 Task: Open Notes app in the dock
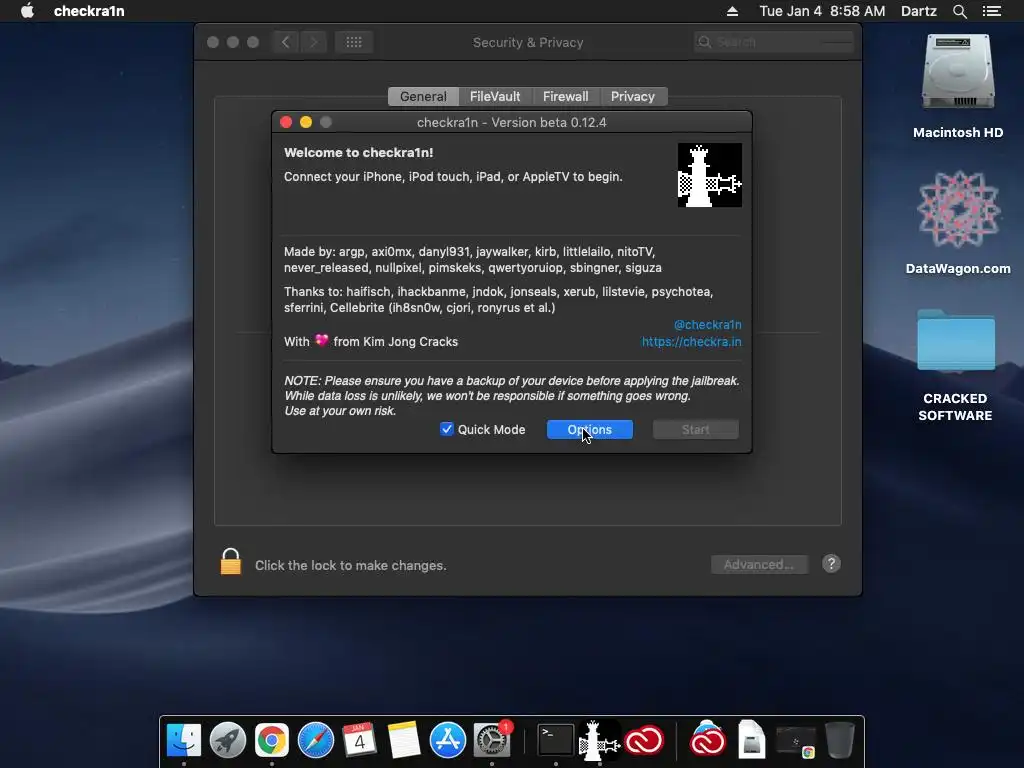(404, 740)
